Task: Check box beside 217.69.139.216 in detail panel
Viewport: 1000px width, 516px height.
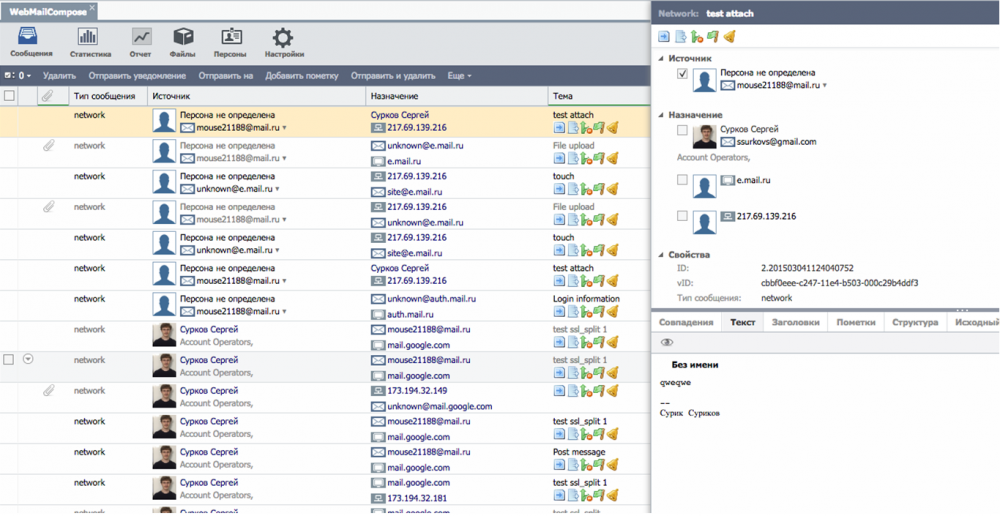Action: coord(682,216)
